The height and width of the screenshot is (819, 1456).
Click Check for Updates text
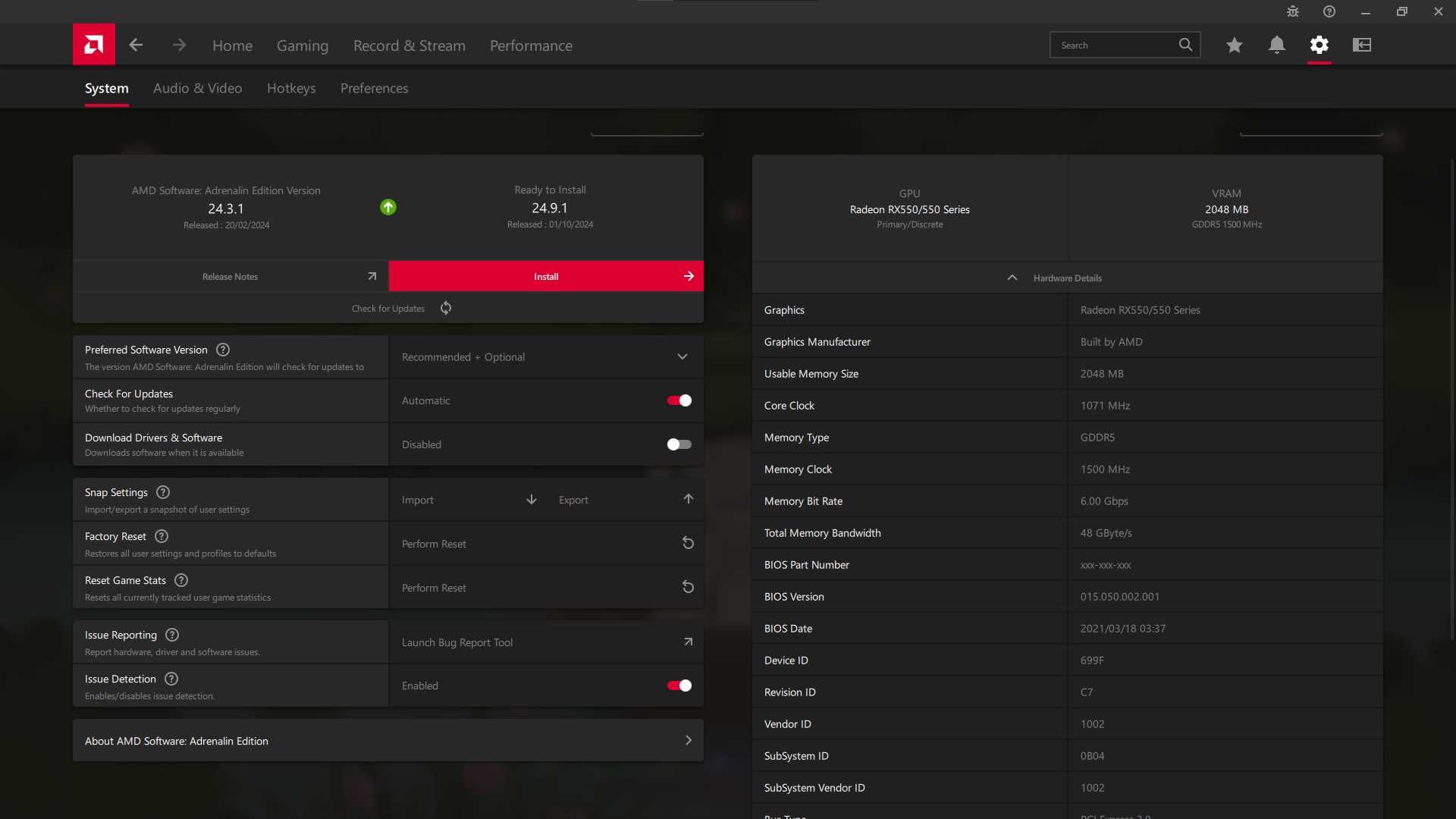pos(388,309)
